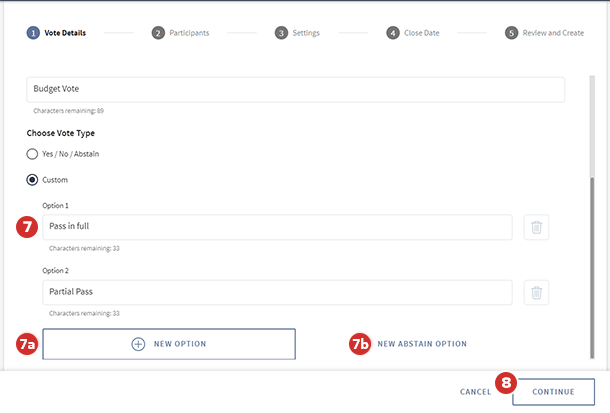
Task: Open the Settings step tab
Action: tap(306, 33)
